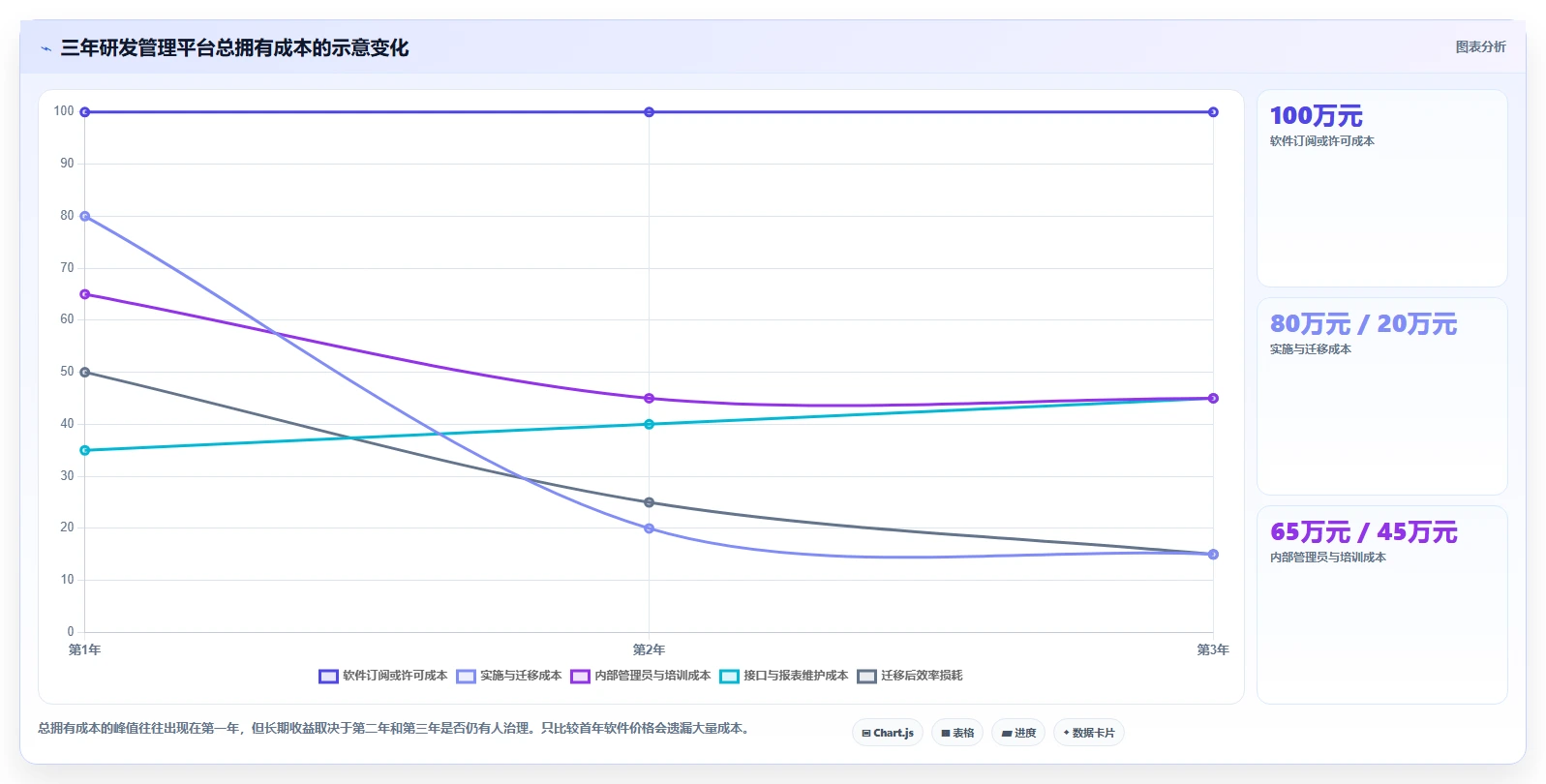Click the chart title icon in the header
Viewport: 1546px width, 784px height.
(x=45, y=48)
